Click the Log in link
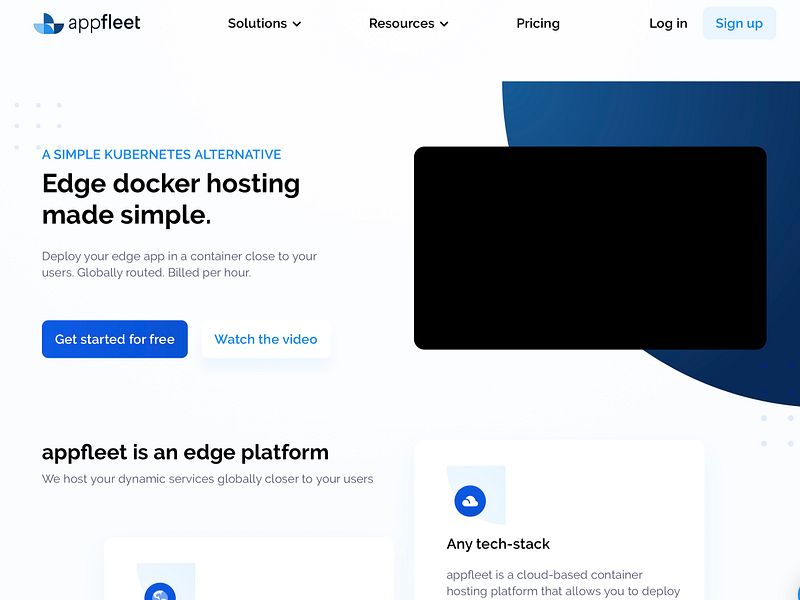 click(x=668, y=23)
